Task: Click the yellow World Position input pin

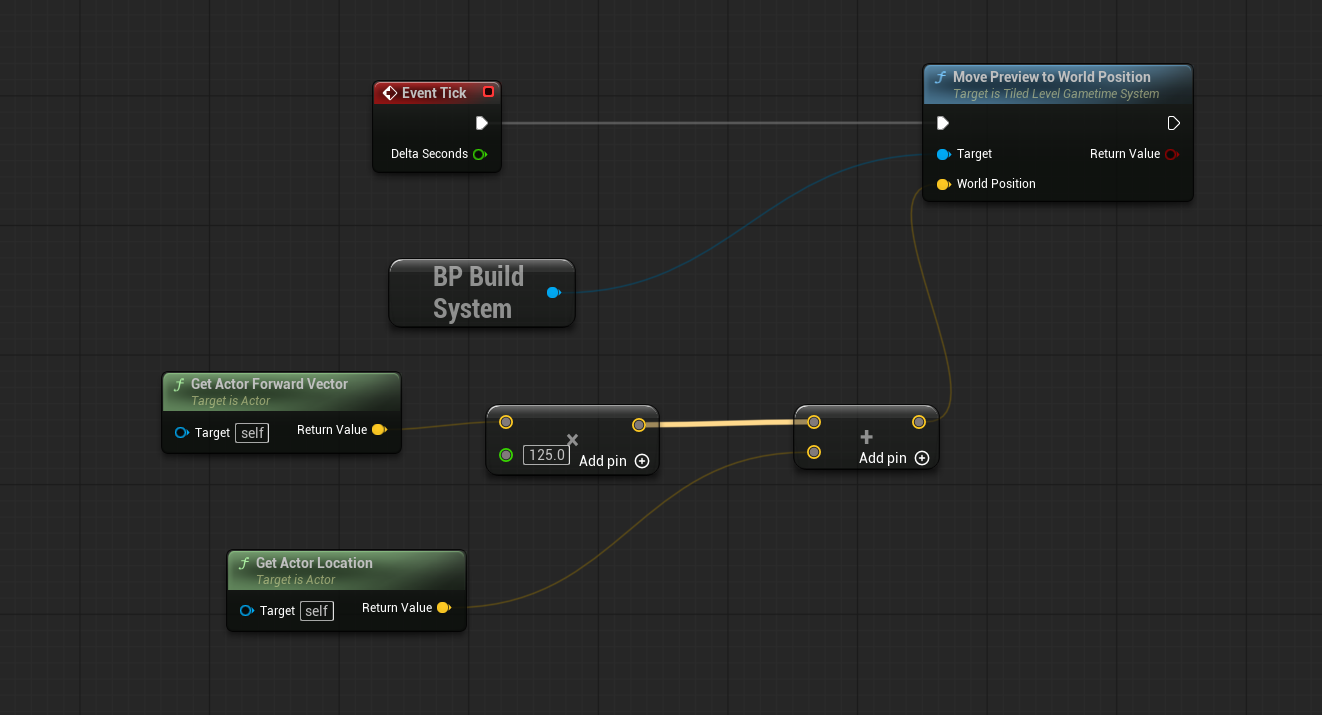Action: pyautogui.click(x=943, y=184)
